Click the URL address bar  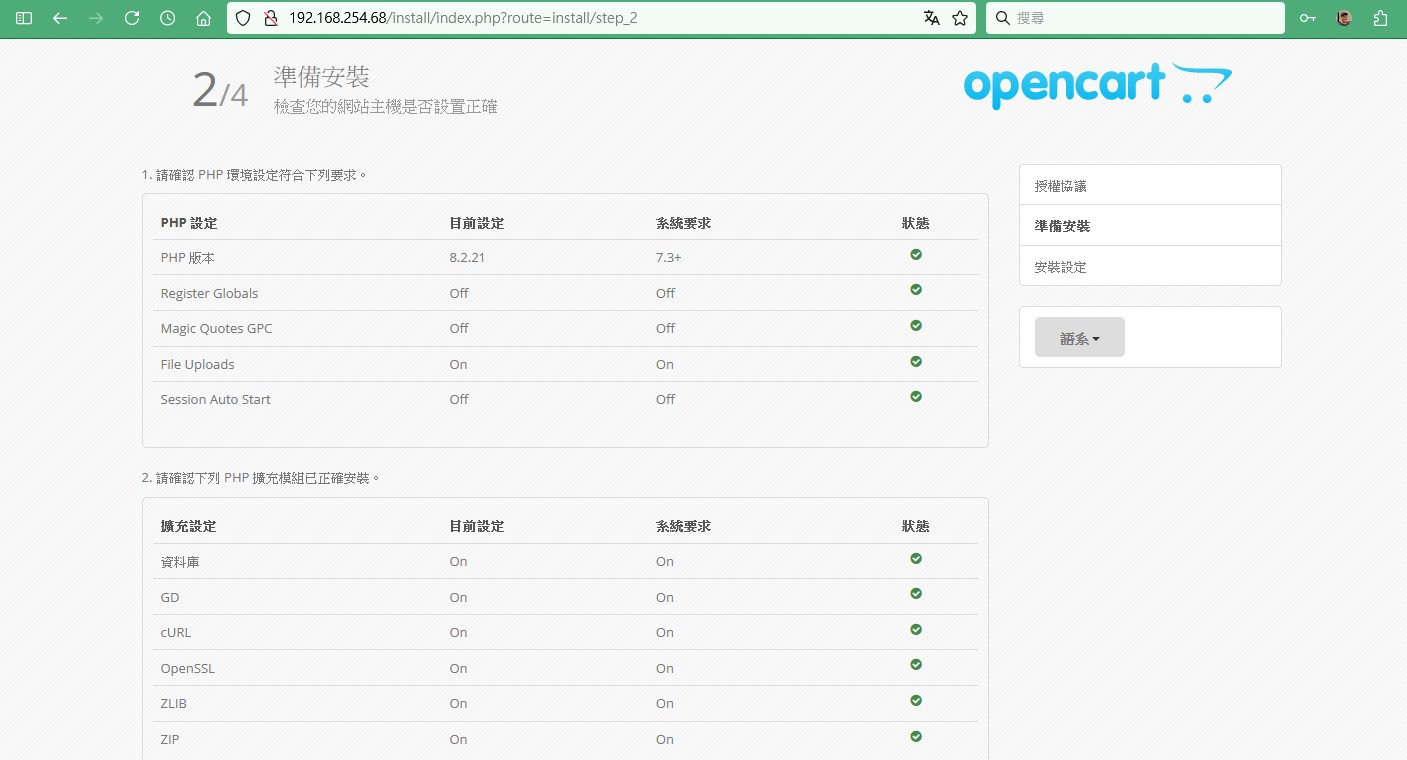[x=600, y=18]
